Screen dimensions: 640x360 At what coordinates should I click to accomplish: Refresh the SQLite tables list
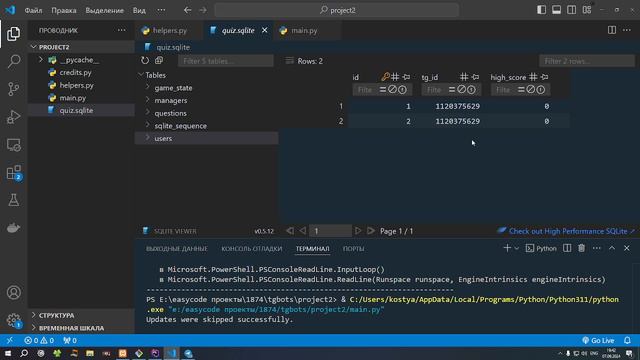click(x=145, y=61)
